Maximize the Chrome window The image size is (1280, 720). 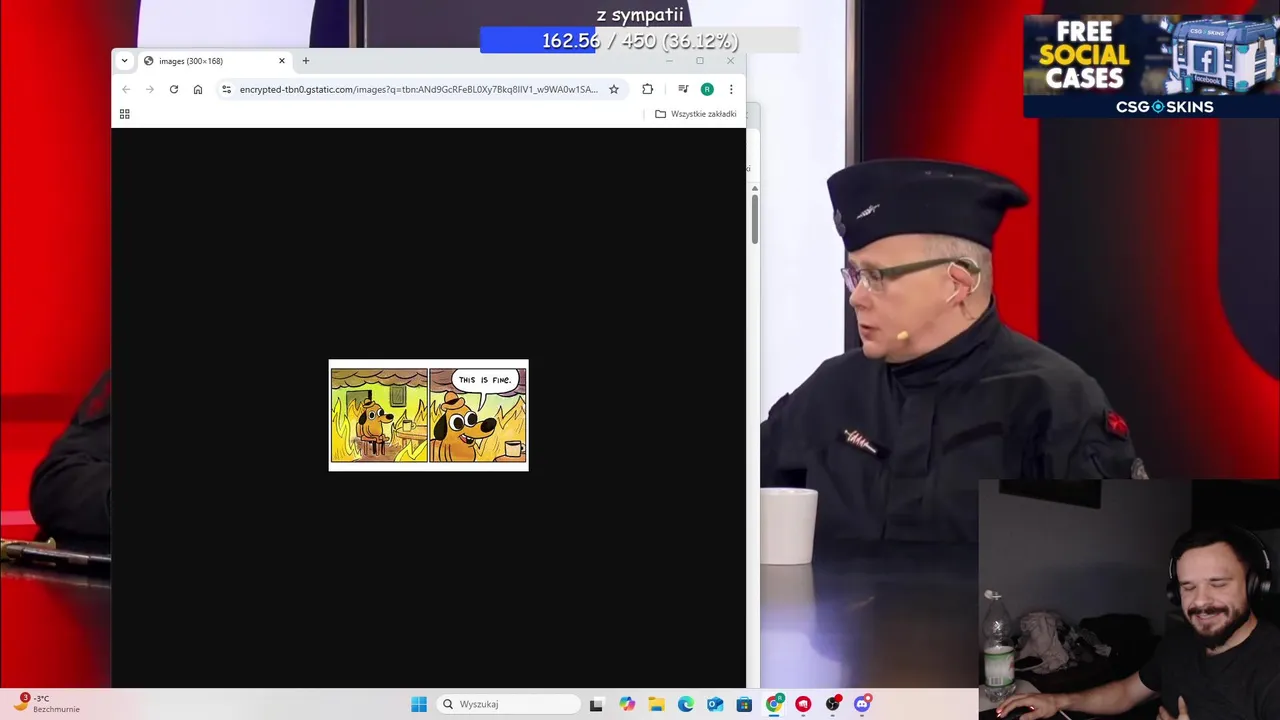700,61
